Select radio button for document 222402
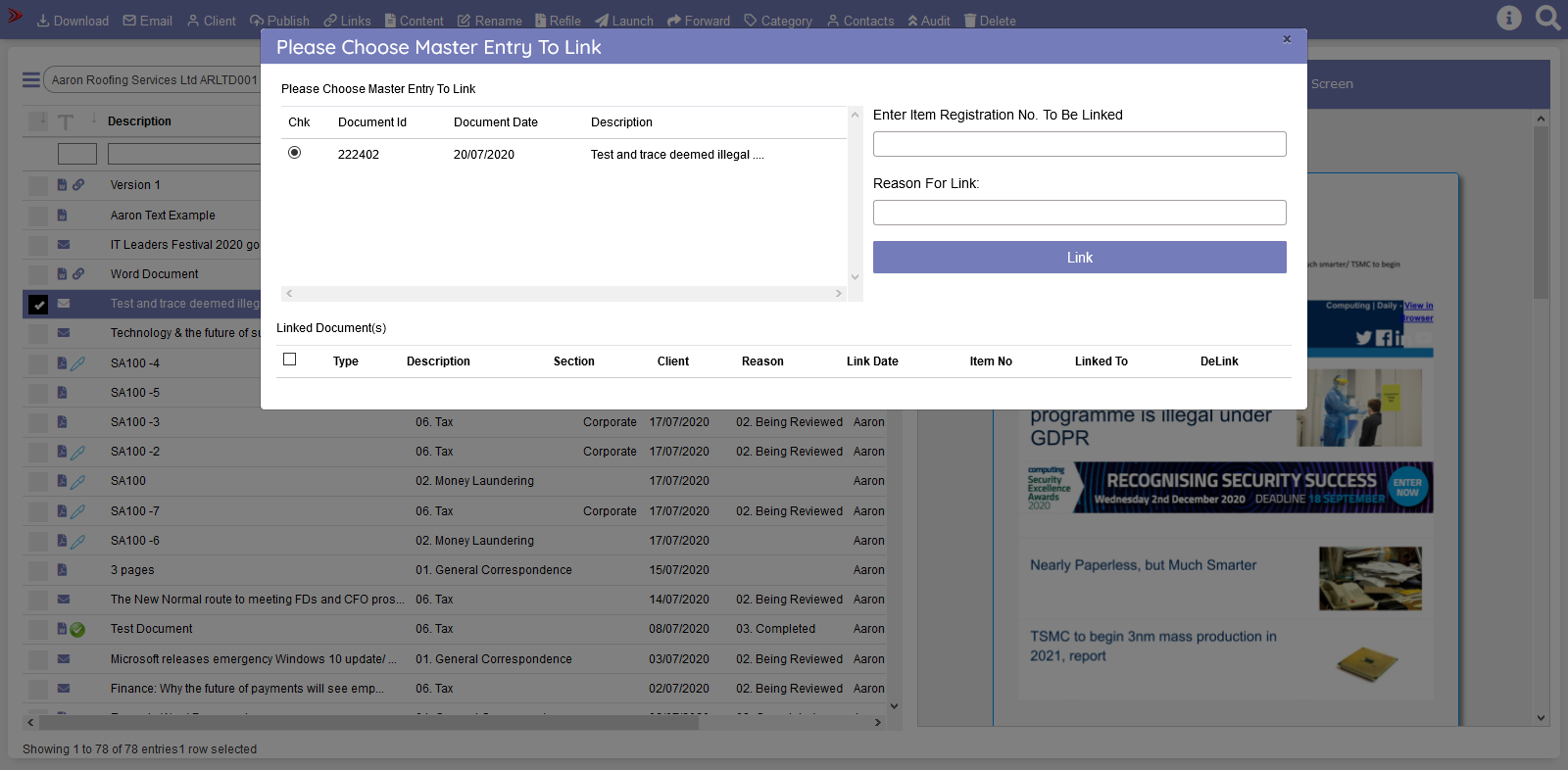1568x770 pixels. [295, 153]
